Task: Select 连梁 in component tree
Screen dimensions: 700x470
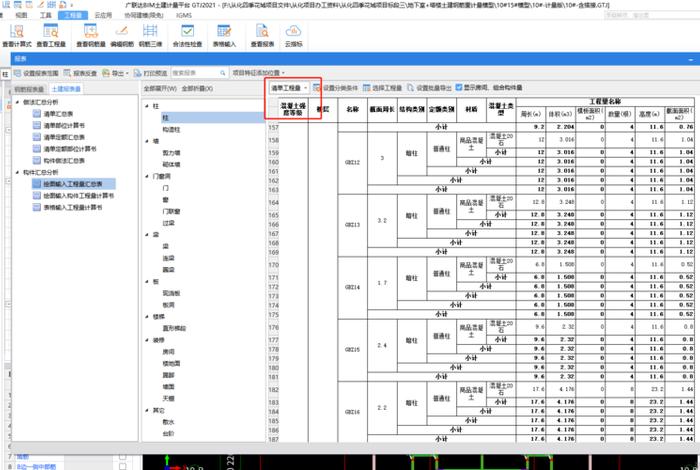Action: pyautogui.click(x=169, y=258)
